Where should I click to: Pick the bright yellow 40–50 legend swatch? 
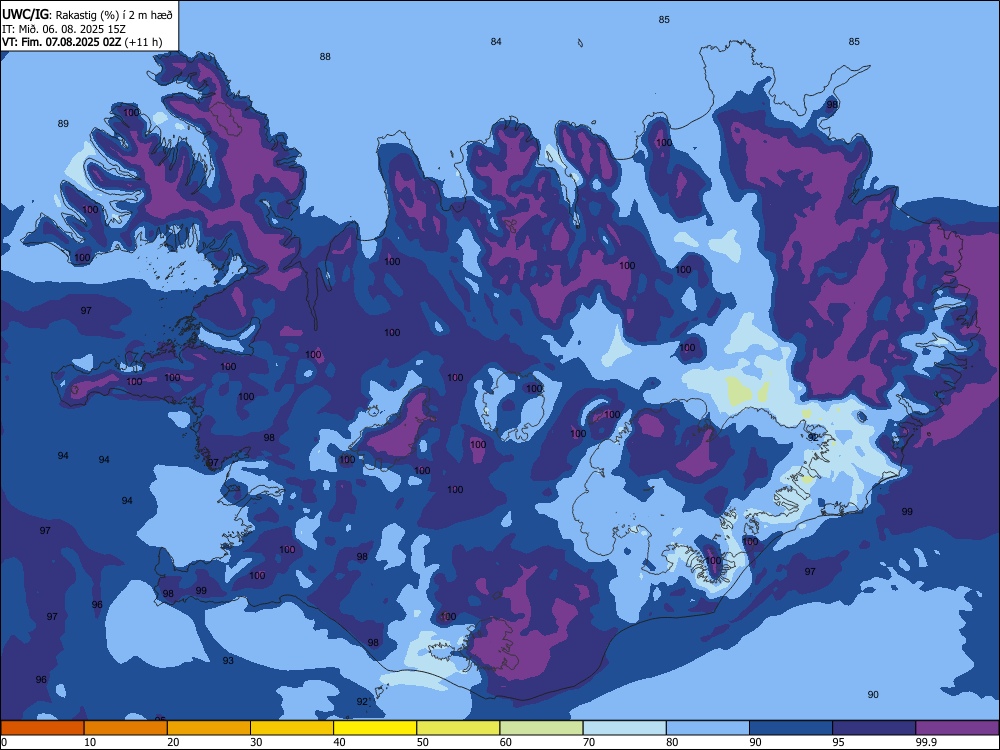pyautogui.click(x=375, y=728)
